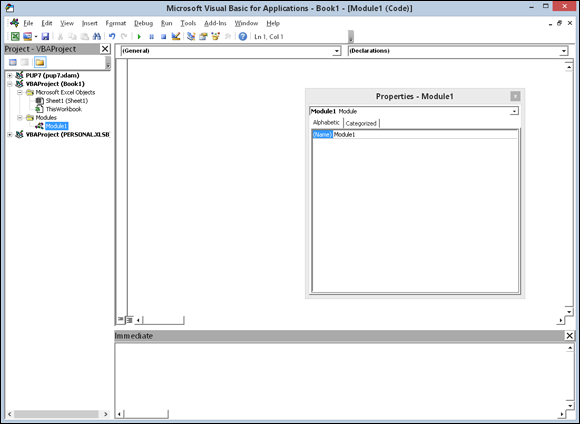Select ThisWorkbook in the project tree
Image resolution: width=580 pixels, height=424 pixels.
[64, 109]
